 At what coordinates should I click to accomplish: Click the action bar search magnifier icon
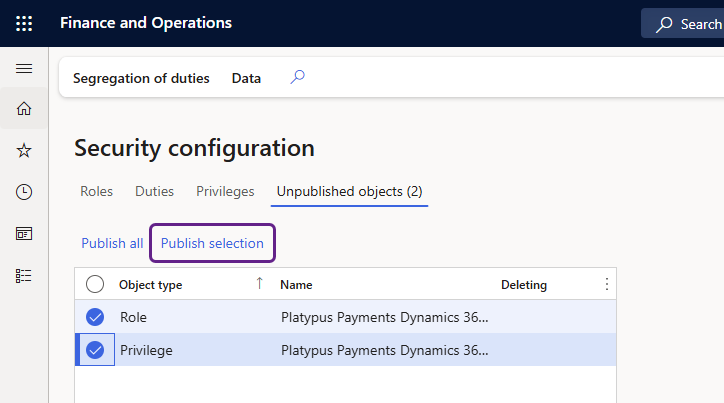click(297, 77)
